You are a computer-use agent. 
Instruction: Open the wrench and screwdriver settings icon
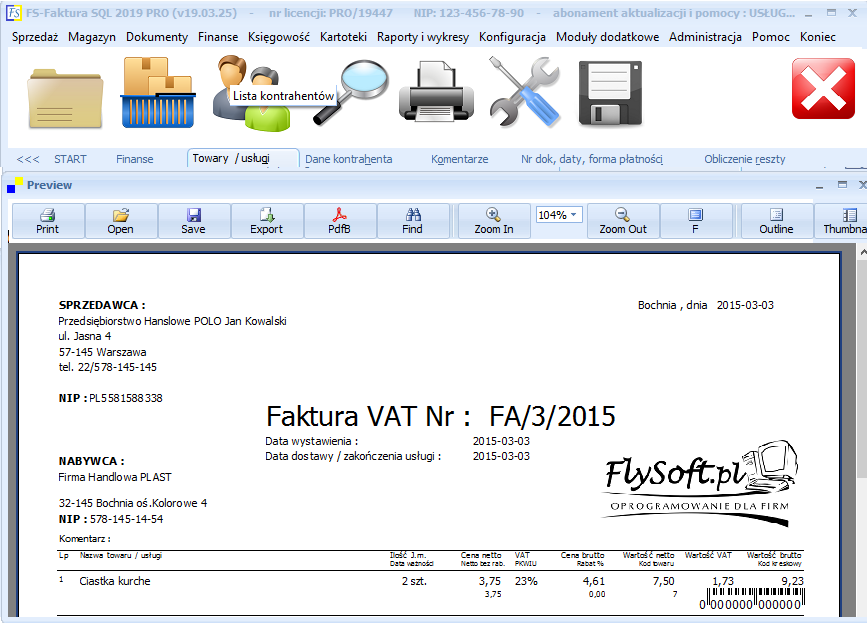(x=525, y=92)
